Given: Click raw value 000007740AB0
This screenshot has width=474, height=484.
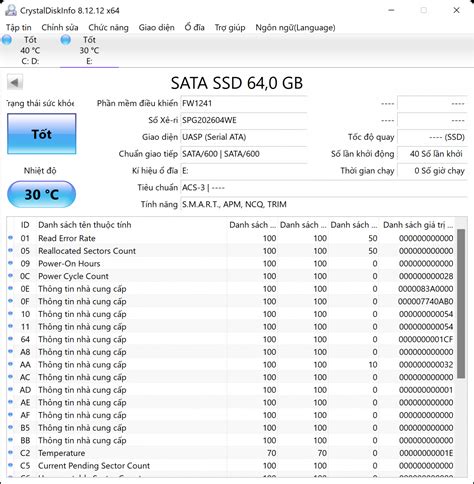Looking at the screenshot, I should pos(425,302).
